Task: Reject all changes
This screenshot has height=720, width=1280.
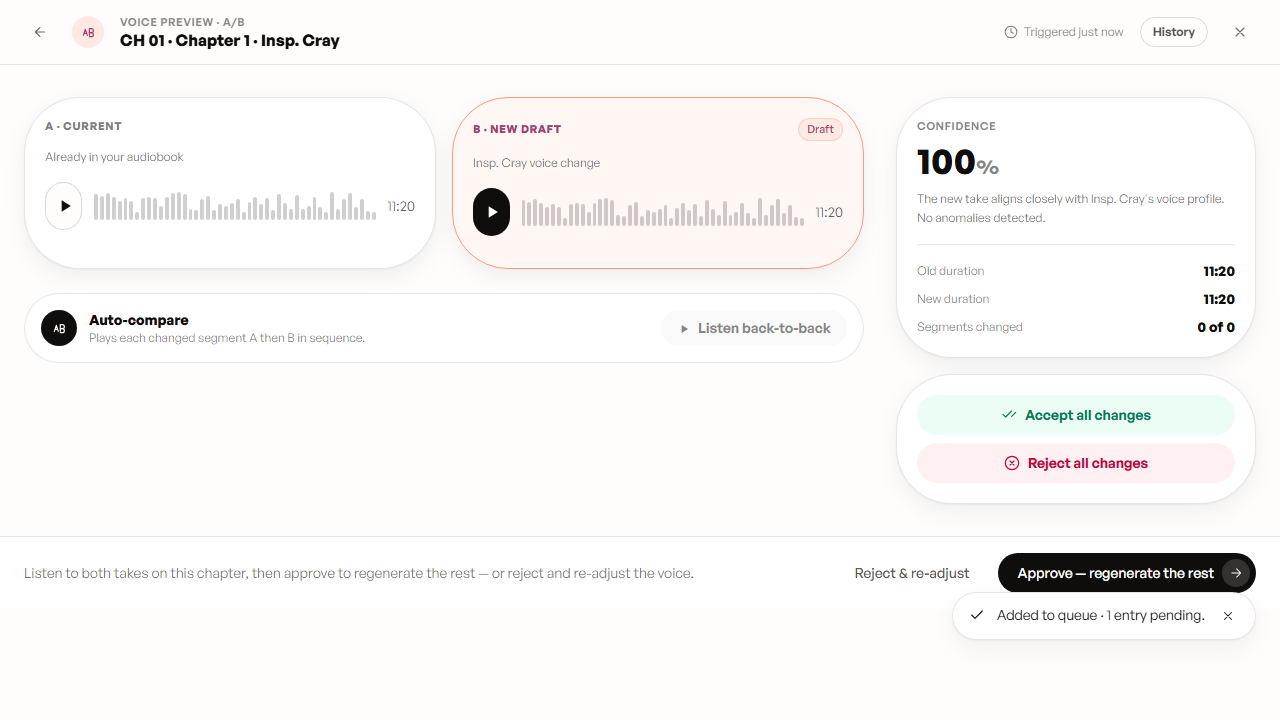Action: point(1076,463)
